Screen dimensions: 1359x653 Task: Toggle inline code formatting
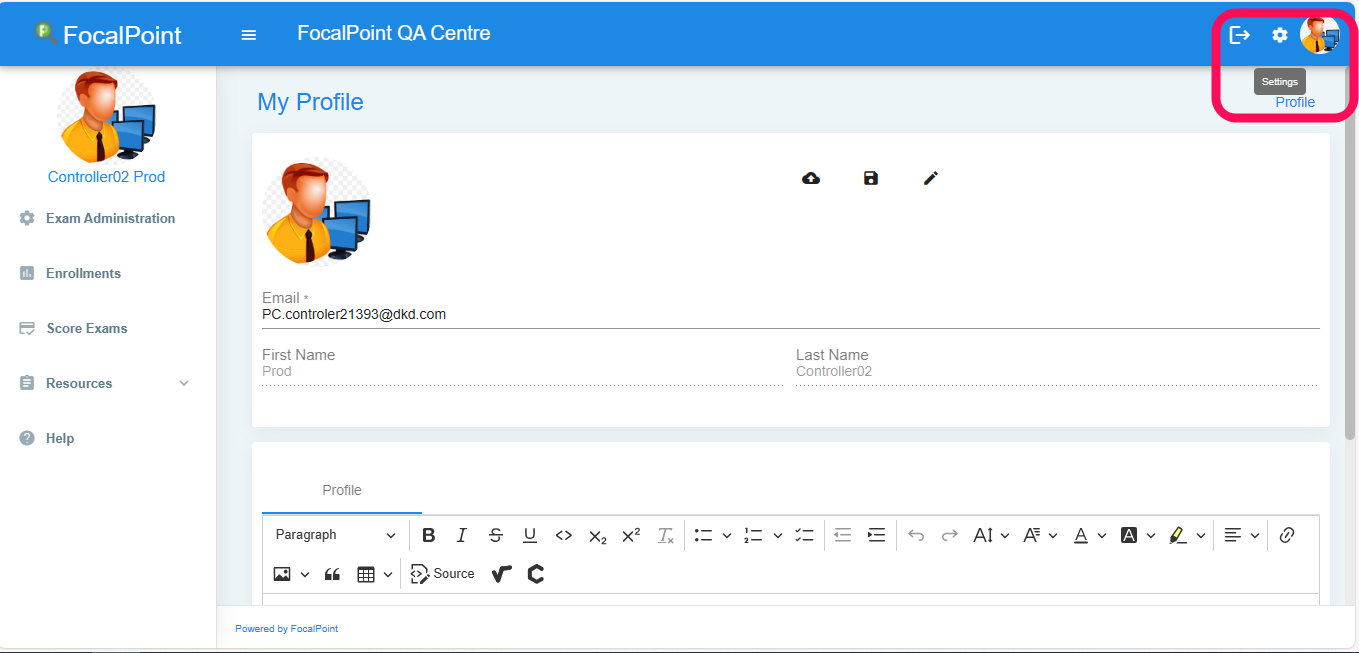tap(564, 535)
